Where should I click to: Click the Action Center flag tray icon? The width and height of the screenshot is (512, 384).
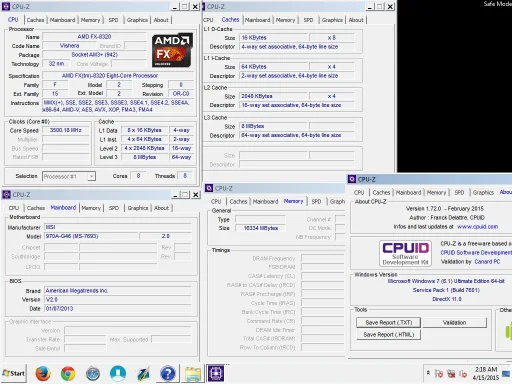(439, 374)
